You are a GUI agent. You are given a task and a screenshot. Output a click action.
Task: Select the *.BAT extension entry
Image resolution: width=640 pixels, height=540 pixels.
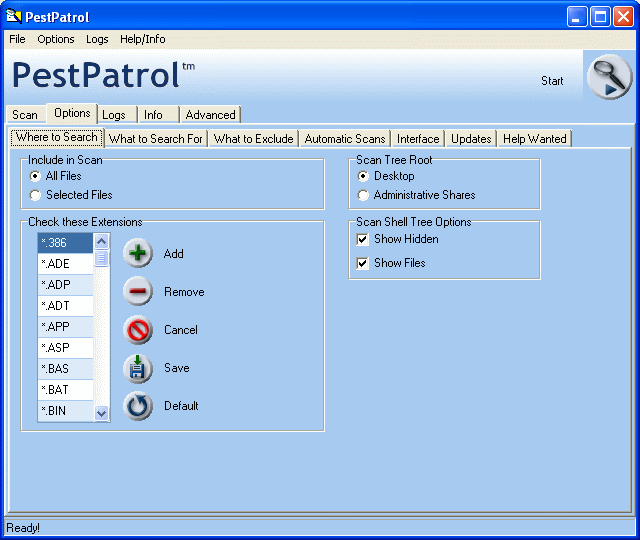tap(65, 390)
